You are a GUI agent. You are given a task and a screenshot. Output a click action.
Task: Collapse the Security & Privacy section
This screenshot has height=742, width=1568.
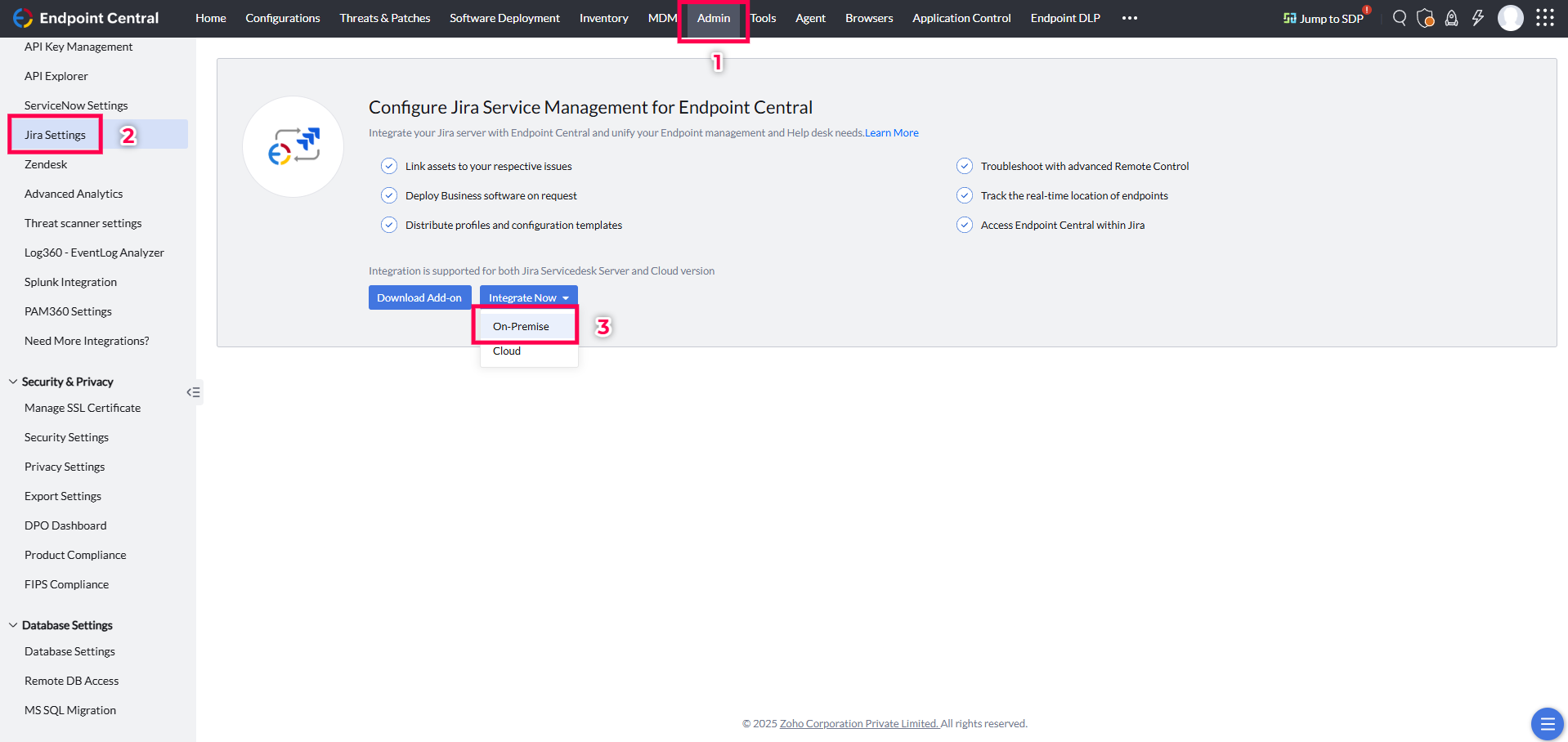[13, 382]
